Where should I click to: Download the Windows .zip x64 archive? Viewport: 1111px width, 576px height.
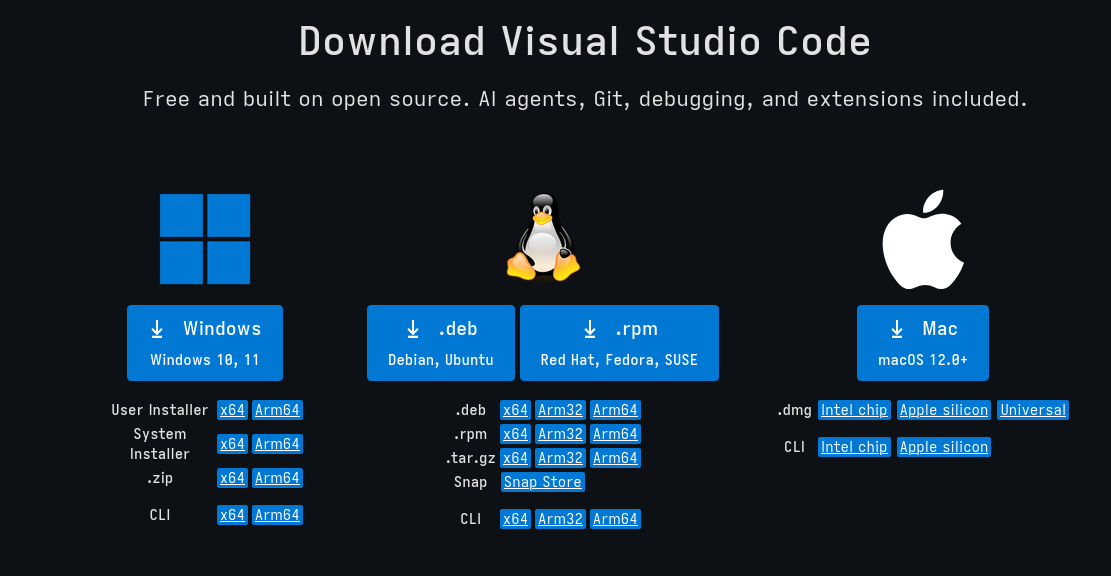coord(232,478)
